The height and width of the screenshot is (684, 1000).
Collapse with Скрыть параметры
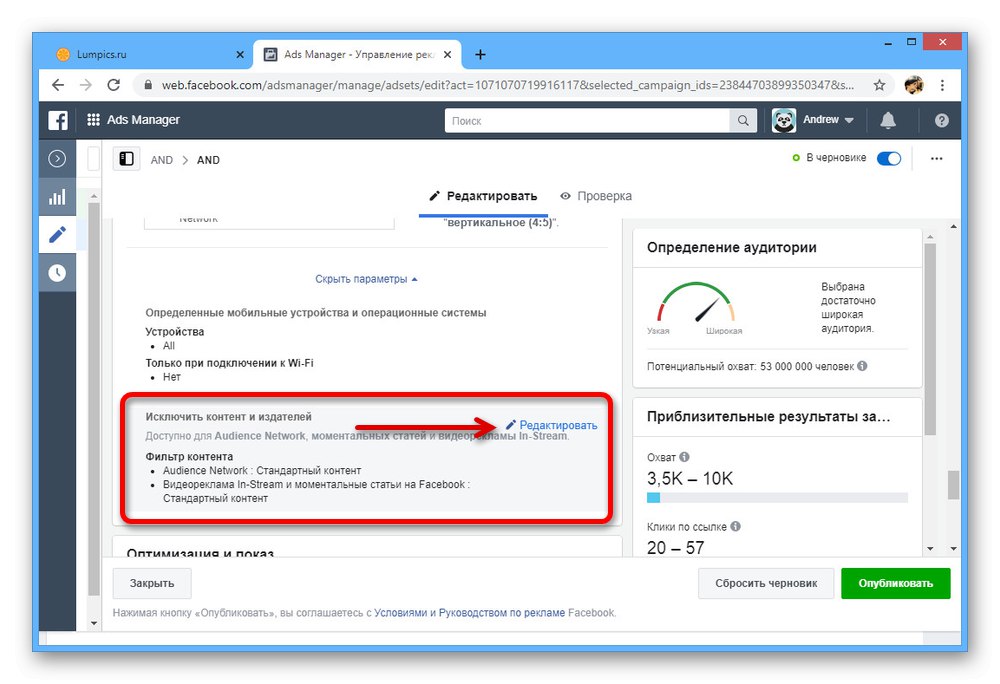click(x=366, y=279)
